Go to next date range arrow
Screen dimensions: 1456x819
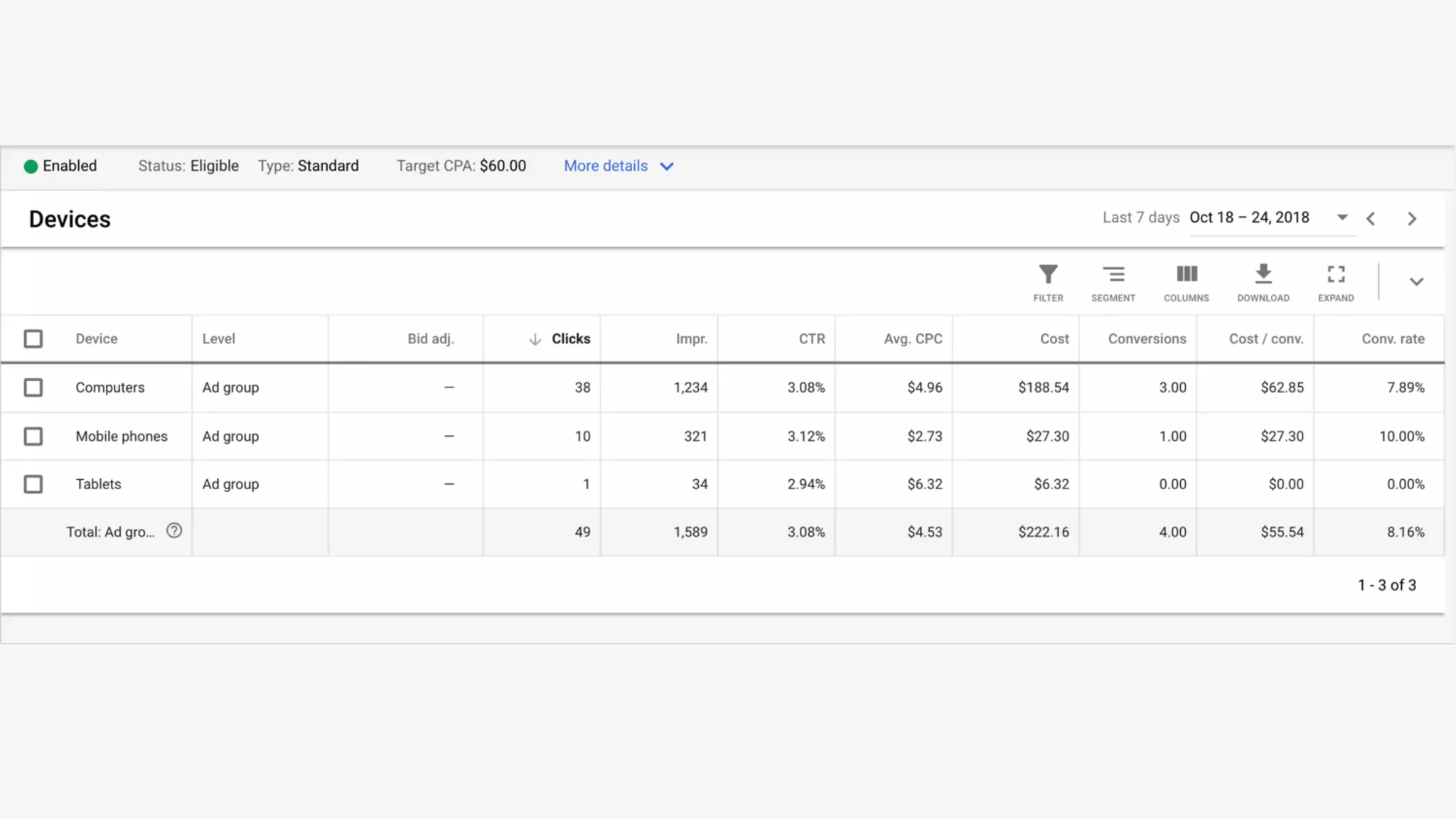coord(1412,219)
